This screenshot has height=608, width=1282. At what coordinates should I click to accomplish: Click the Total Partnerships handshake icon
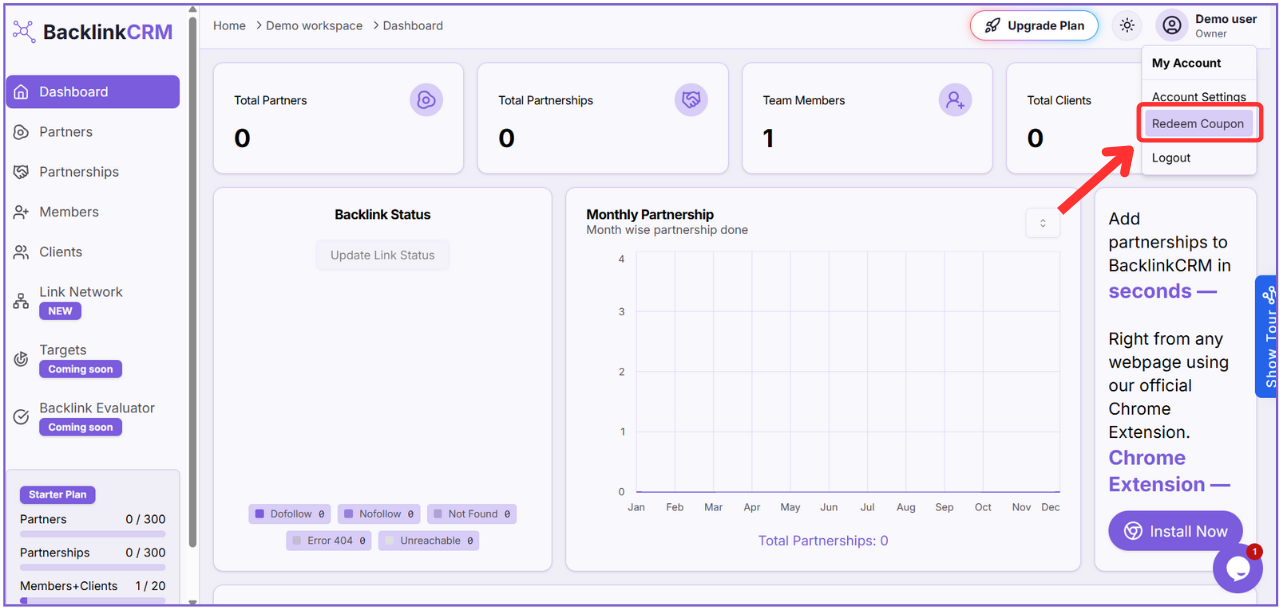[691, 100]
